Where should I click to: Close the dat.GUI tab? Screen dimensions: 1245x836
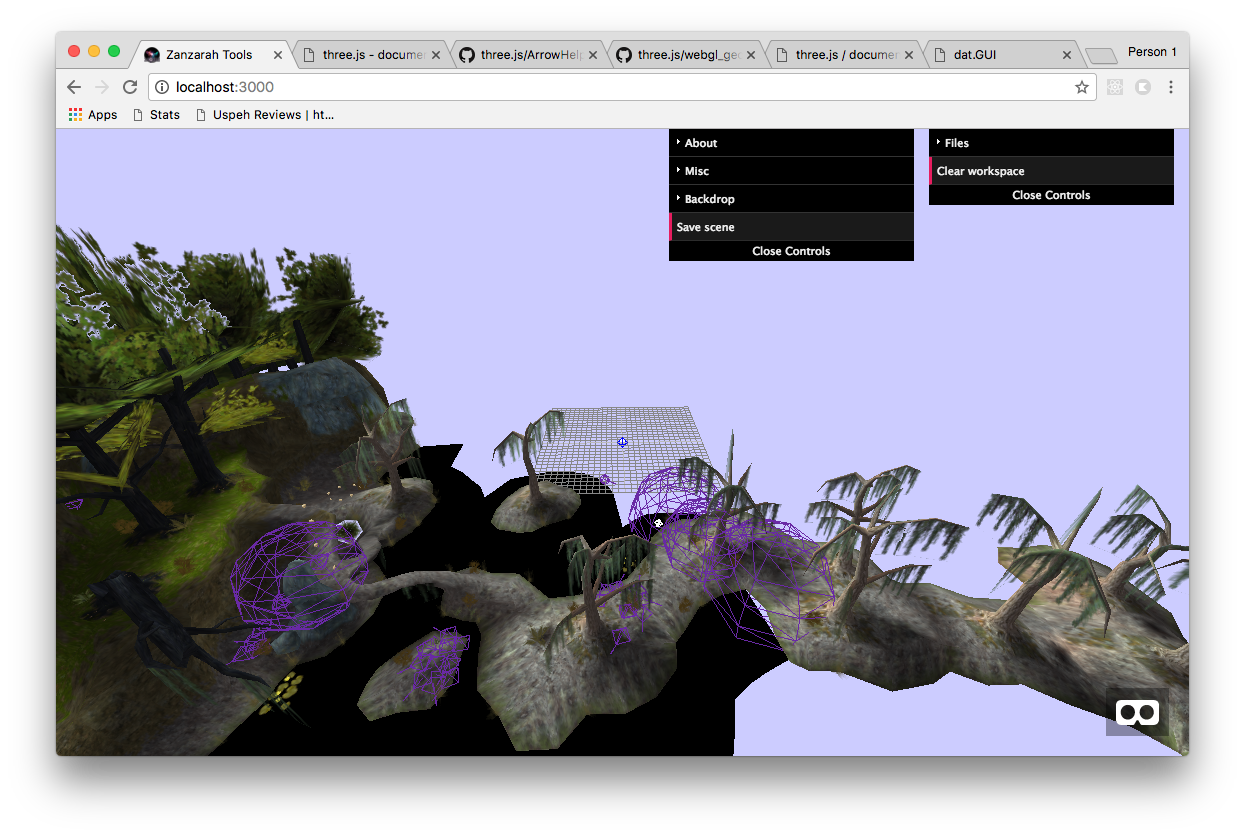[1067, 55]
